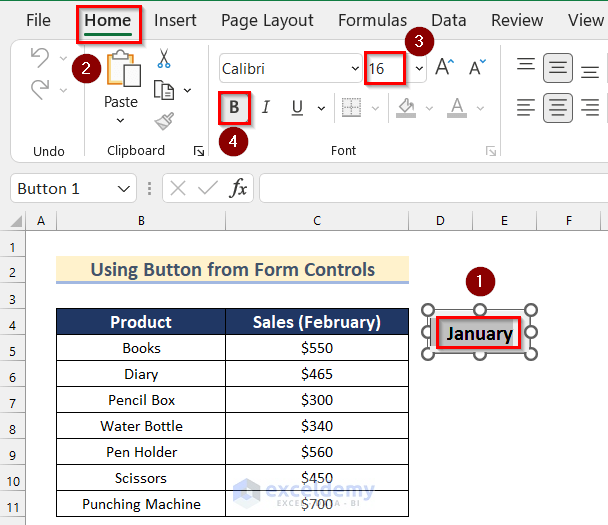Increase font size with large A

444,67
